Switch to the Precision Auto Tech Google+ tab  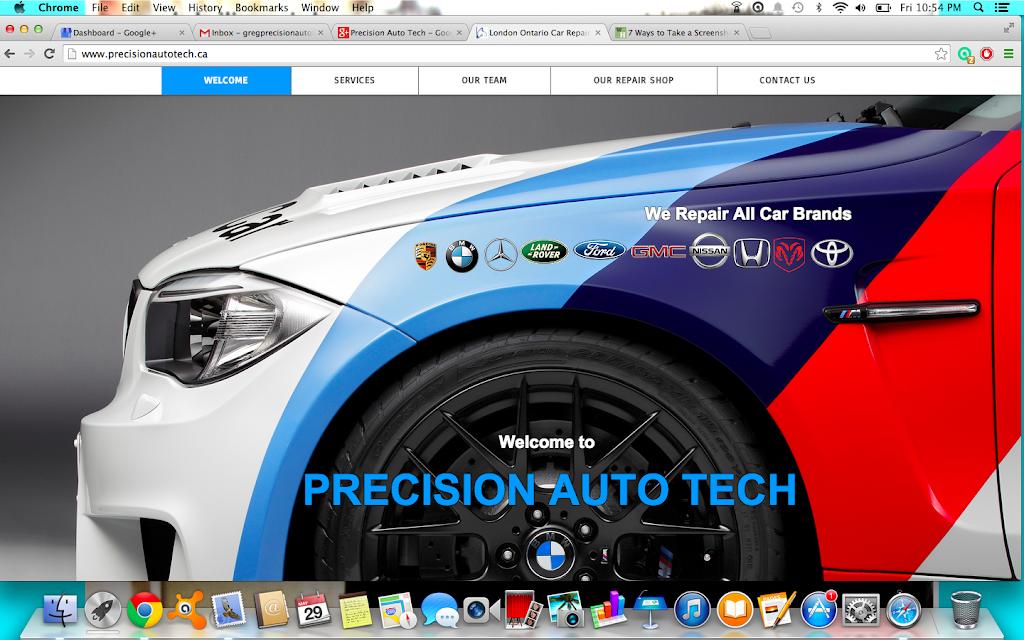click(400, 33)
